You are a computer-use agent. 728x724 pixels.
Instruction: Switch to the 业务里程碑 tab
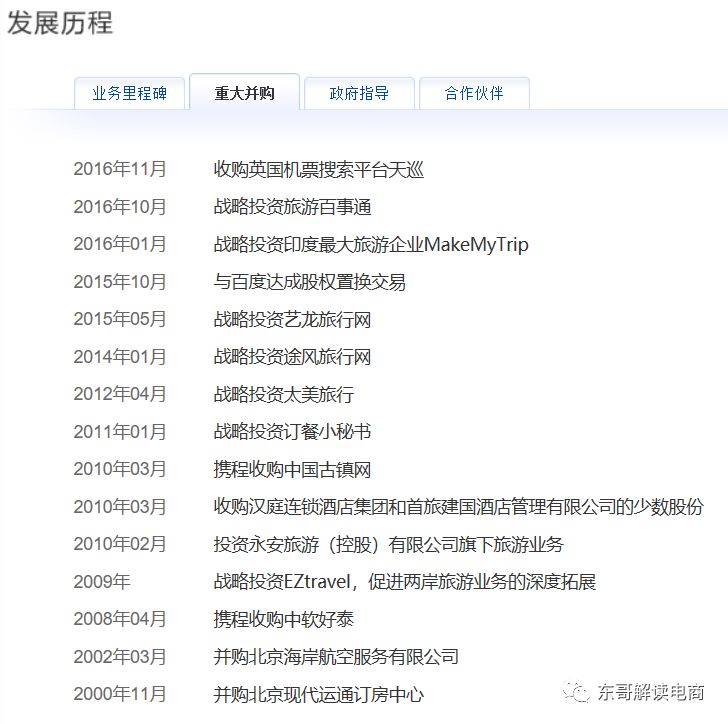(130, 93)
